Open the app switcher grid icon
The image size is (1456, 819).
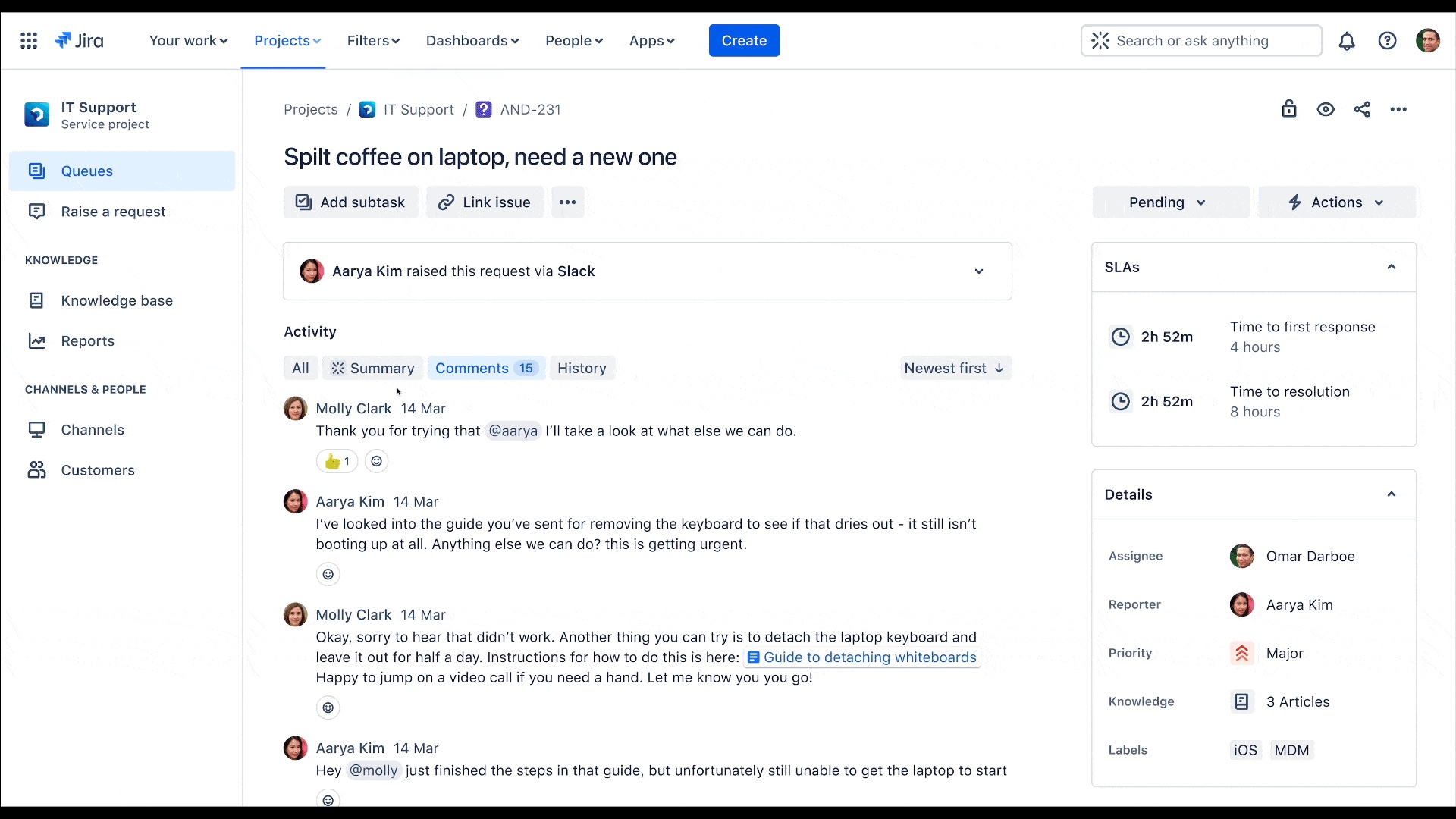[29, 41]
